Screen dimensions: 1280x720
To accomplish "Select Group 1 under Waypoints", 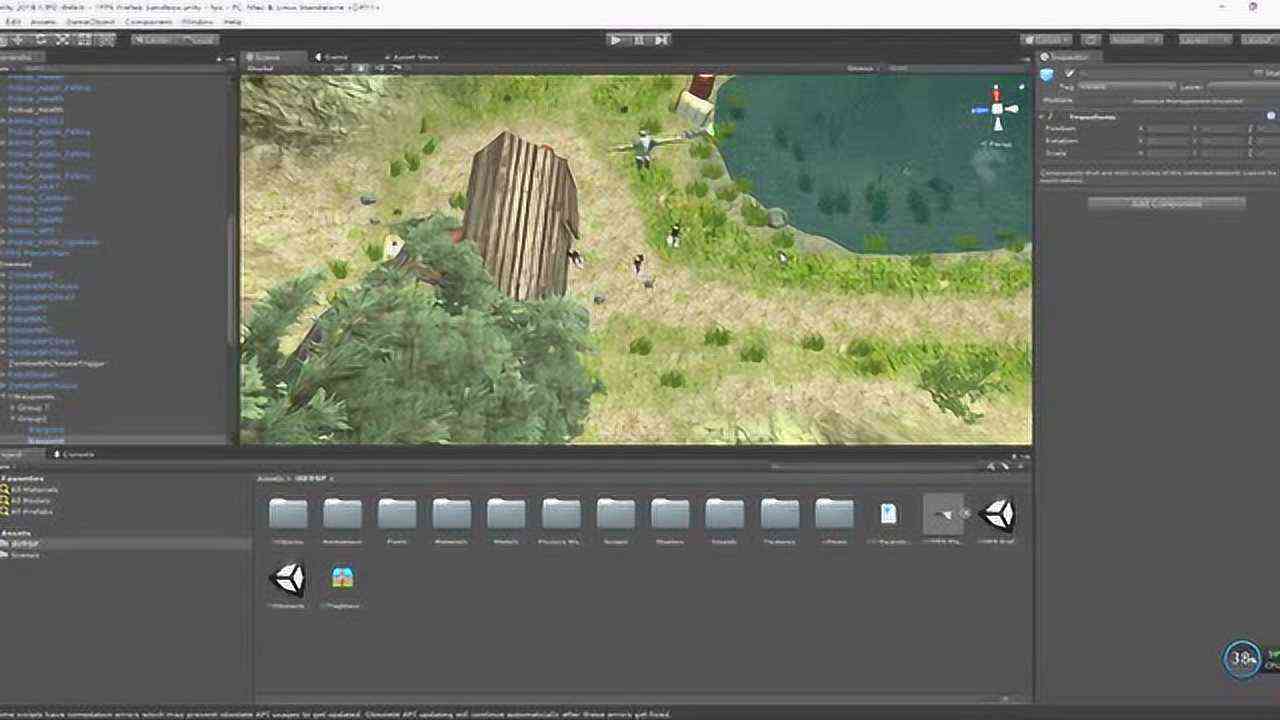I will (33, 407).
